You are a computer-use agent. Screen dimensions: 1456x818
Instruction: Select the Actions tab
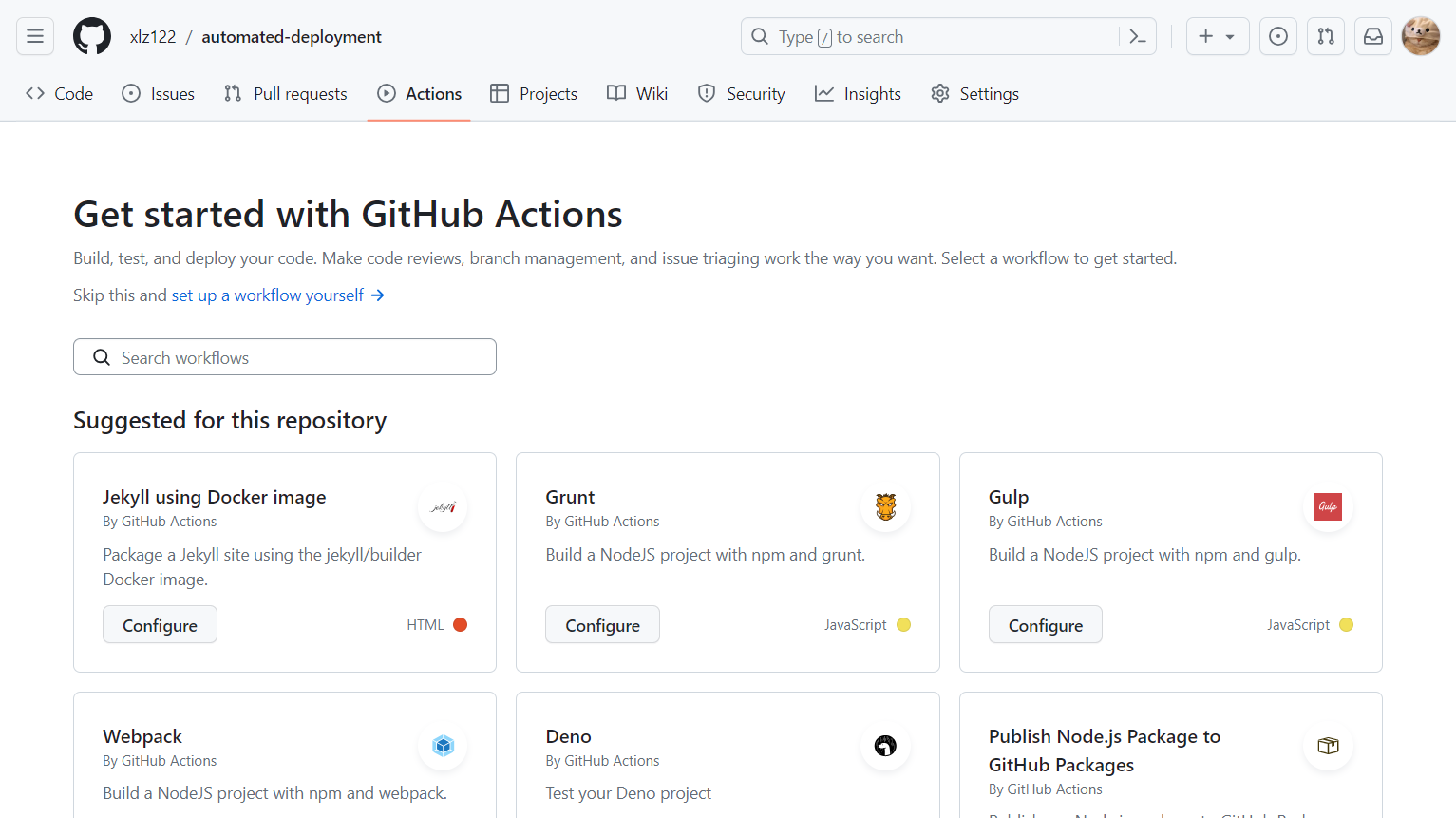coord(419,93)
